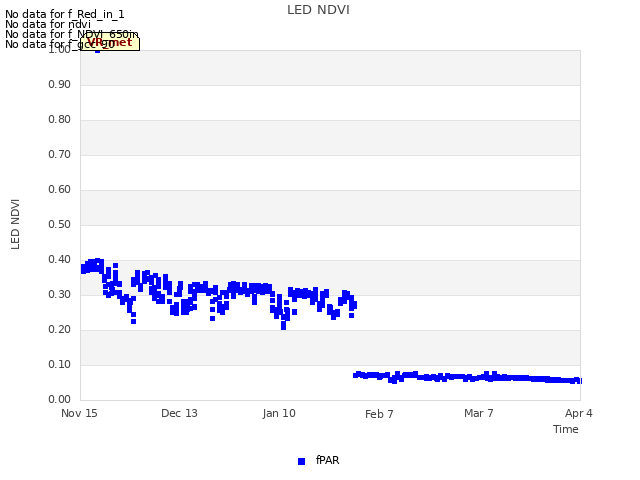Click the outlier data point at 1.00

point(98,51)
